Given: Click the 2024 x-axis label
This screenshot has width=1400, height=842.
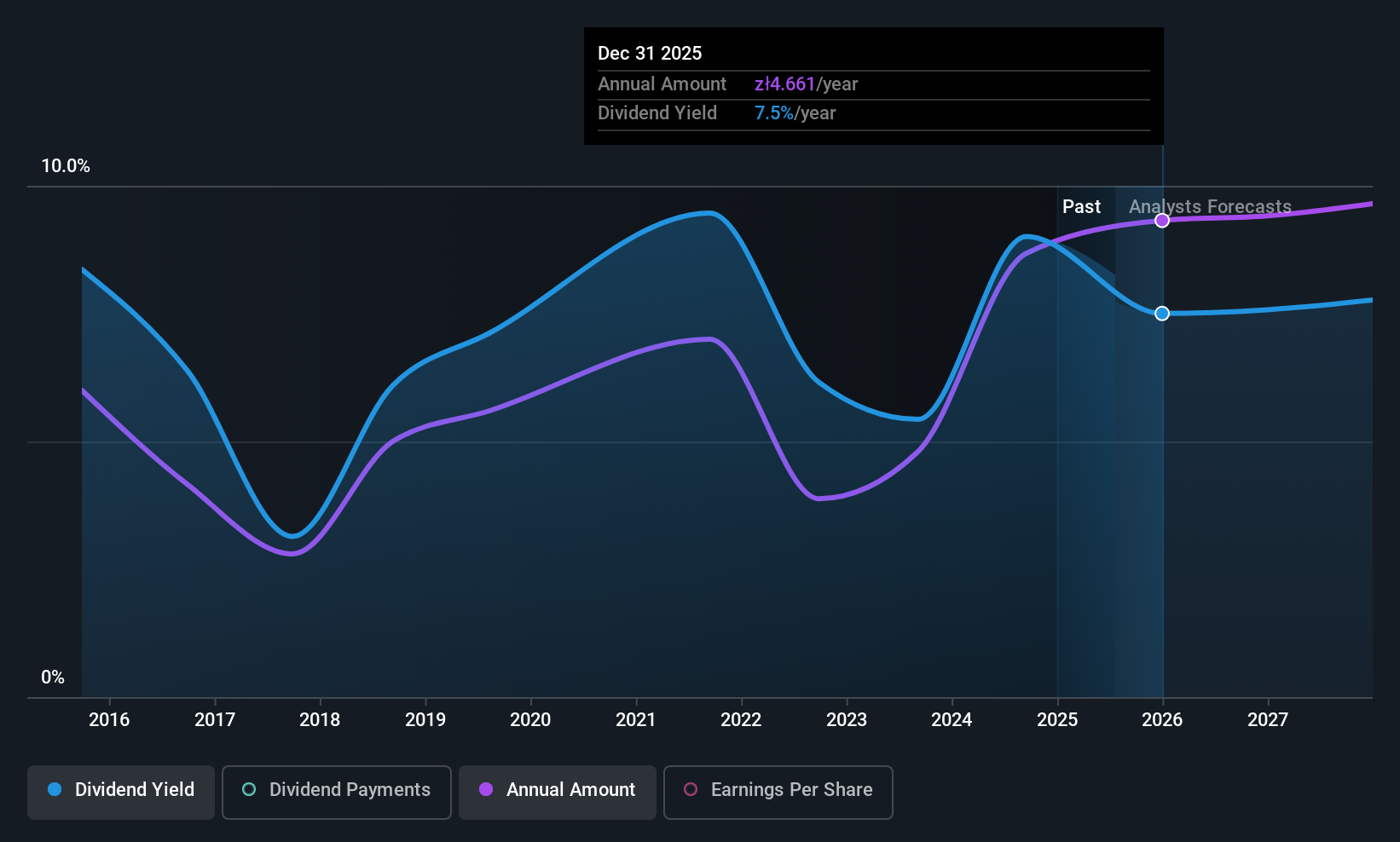Looking at the screenshot, I should click(952, 720).
